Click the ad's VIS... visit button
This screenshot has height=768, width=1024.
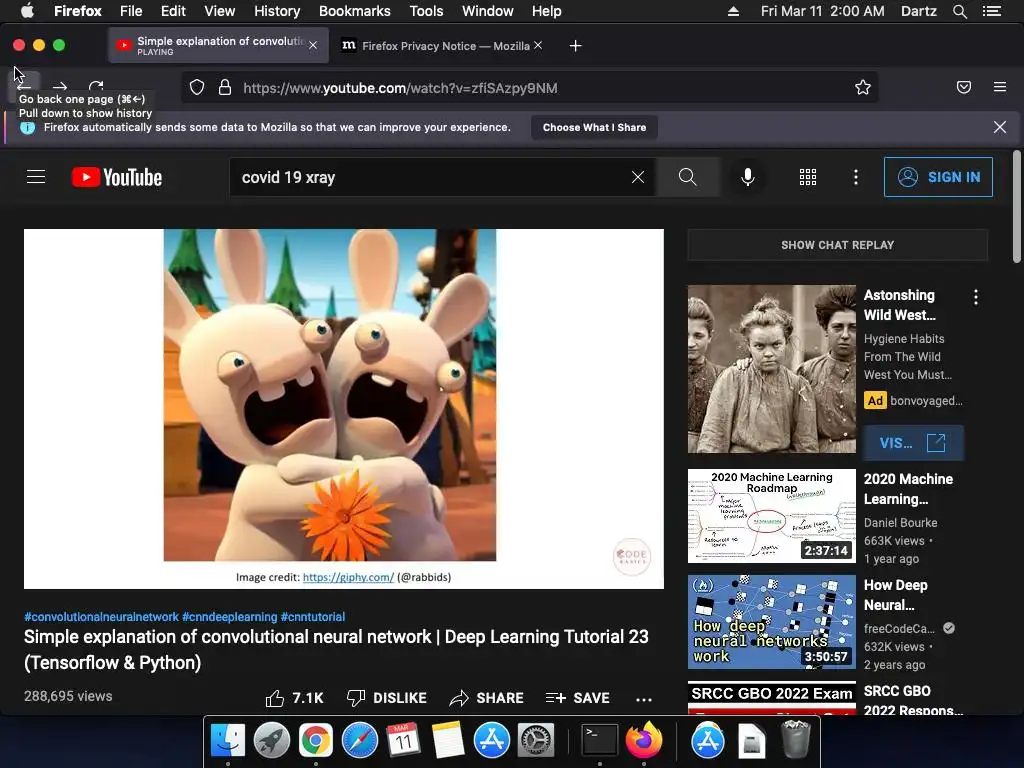(x=913, y=443)
